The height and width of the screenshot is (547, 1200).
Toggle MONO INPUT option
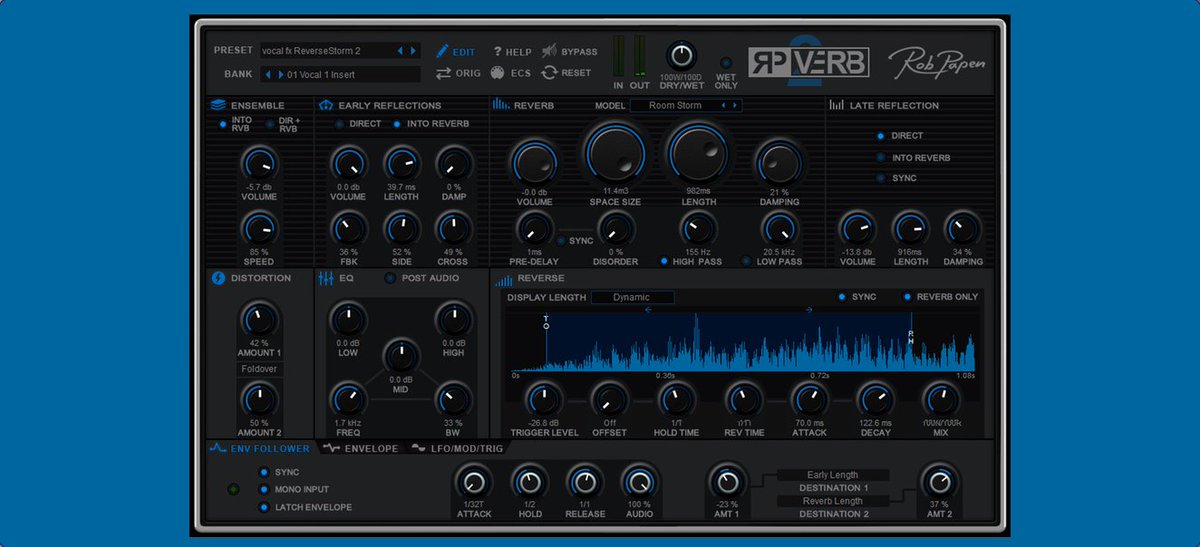pos(264,489)
